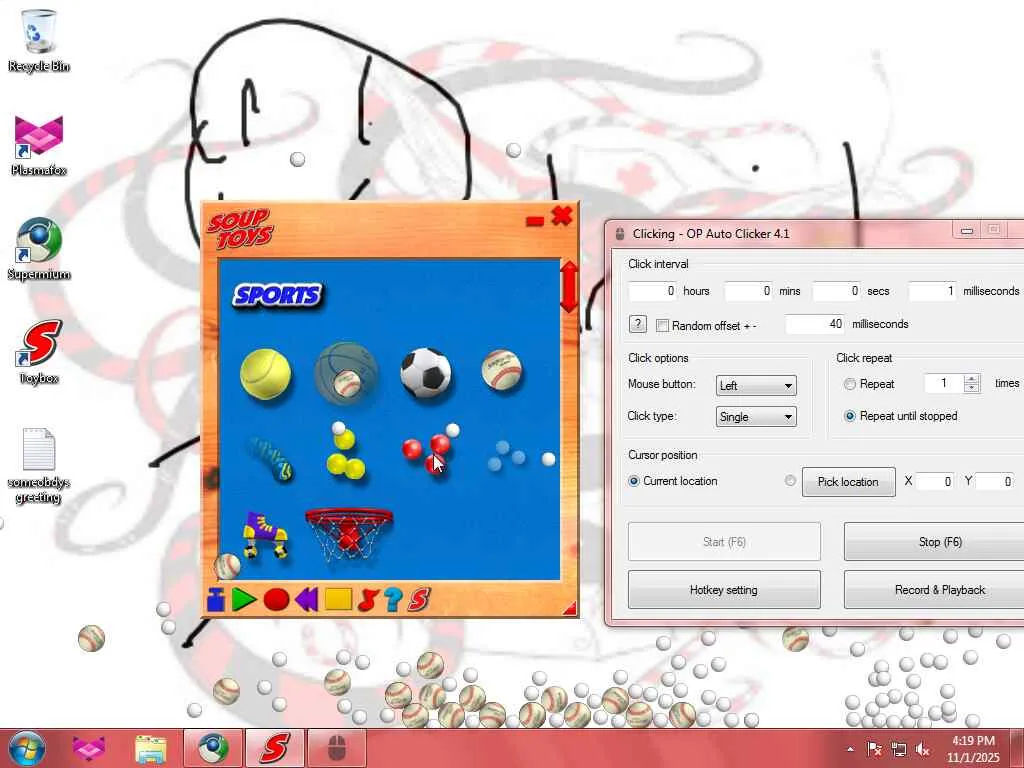Select the Toybox desktop shortcut

[x=39, y=353]
